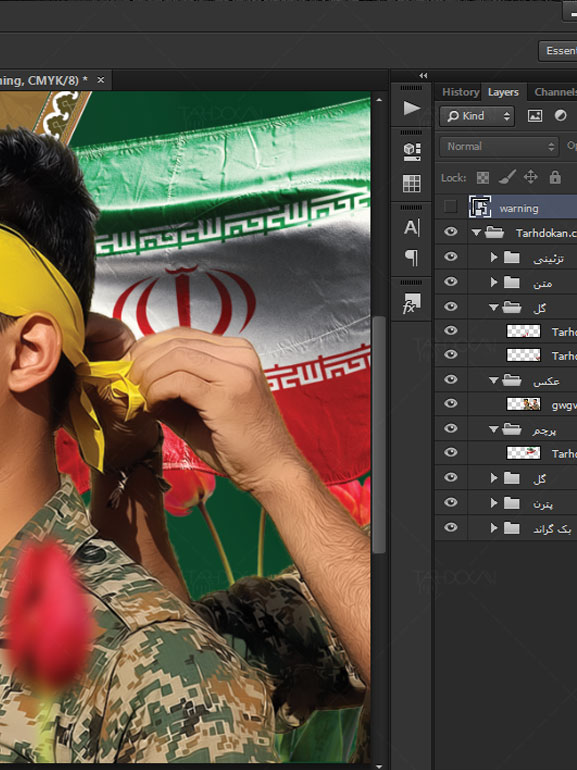Click folder icon of بک گراند group
577x770 pixels.
[x=512, y=528]
